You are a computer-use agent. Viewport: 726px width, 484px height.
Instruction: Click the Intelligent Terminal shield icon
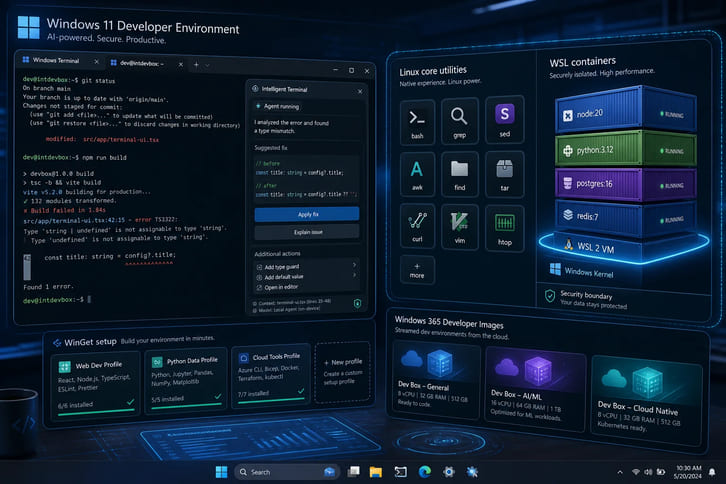click(357, 303)
